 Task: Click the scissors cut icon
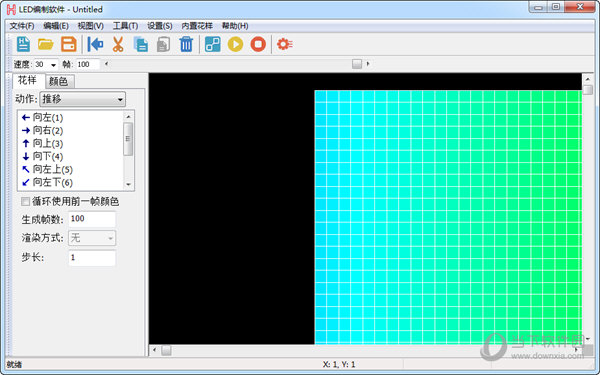[118, 44]
